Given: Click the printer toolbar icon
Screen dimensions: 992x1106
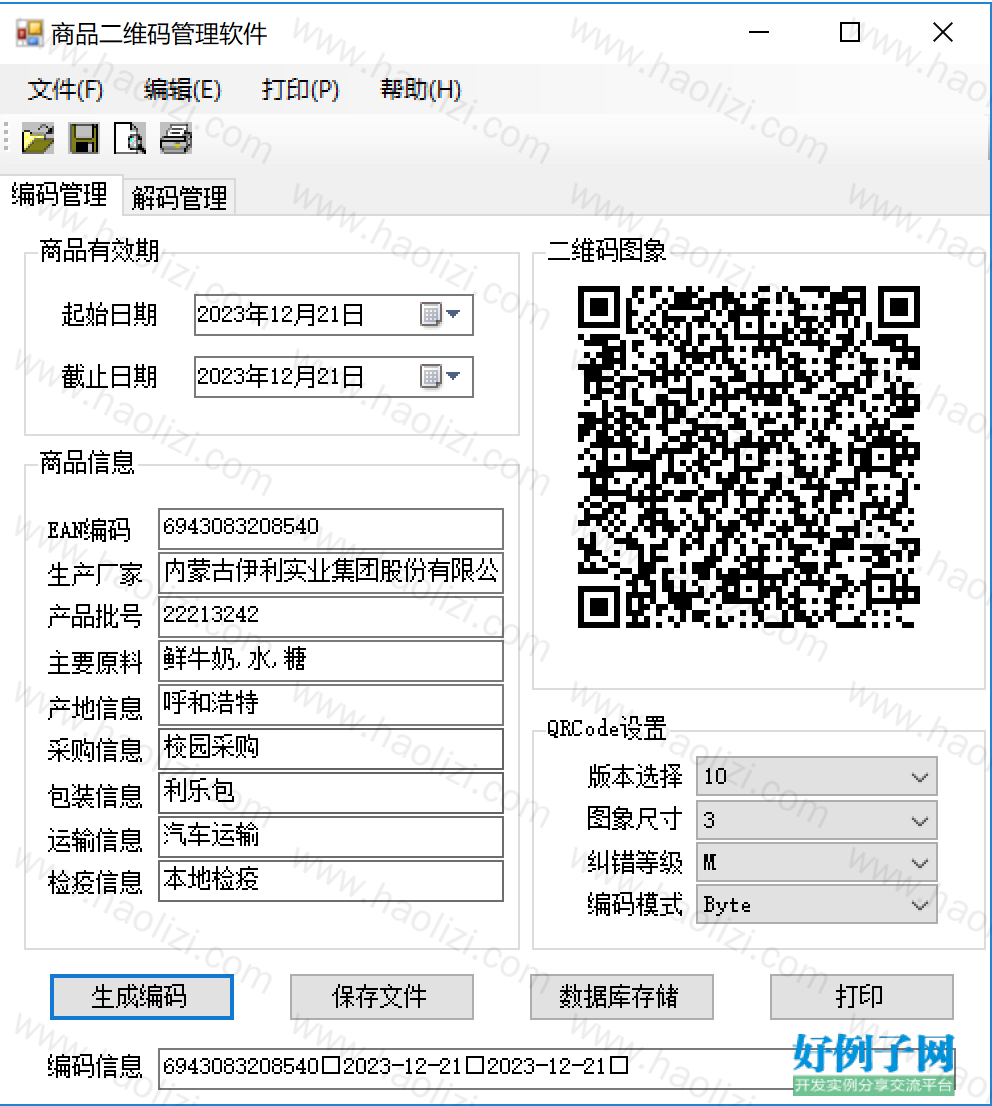Looking at the screenshot, I should (x=176, y=138).
